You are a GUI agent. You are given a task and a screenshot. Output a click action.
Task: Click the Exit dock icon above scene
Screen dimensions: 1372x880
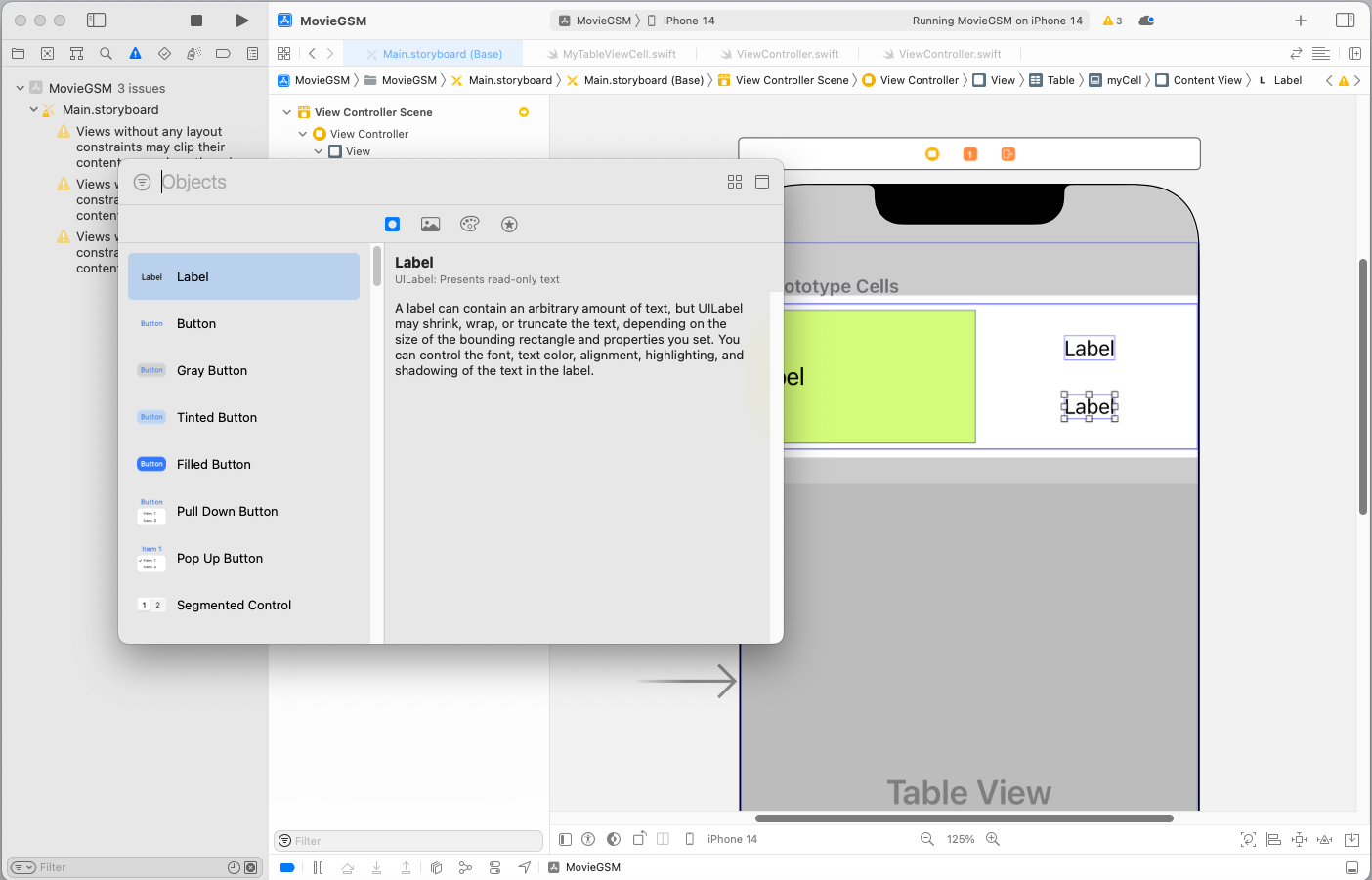(1008, 154)
